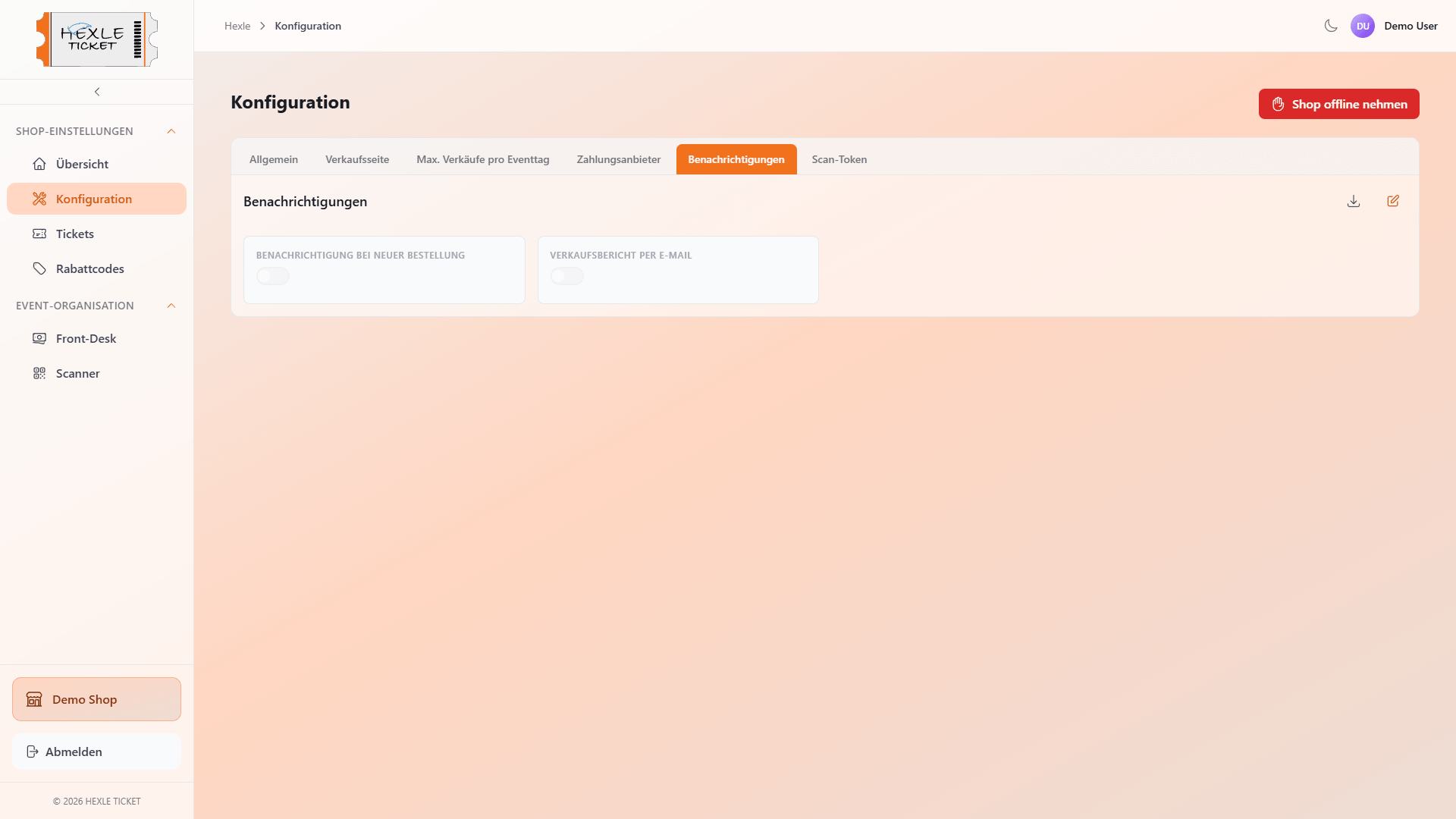Collapse the Shop-Einstellungen section
The height and width of the screenshot is (819, 1456).
171,131
